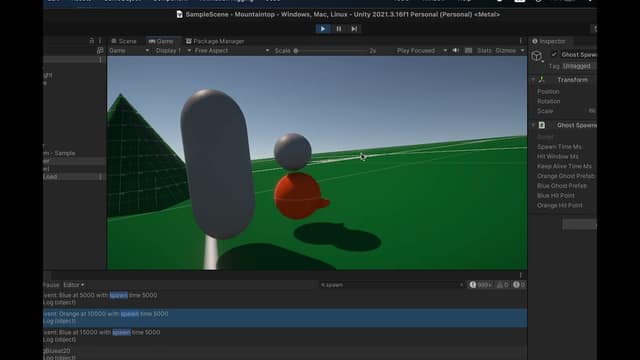640x360 pixels.
Task: Click the keyboard shortcuts icon in Game toolbar
Action: pyautogui.click(x=469, y=51)
